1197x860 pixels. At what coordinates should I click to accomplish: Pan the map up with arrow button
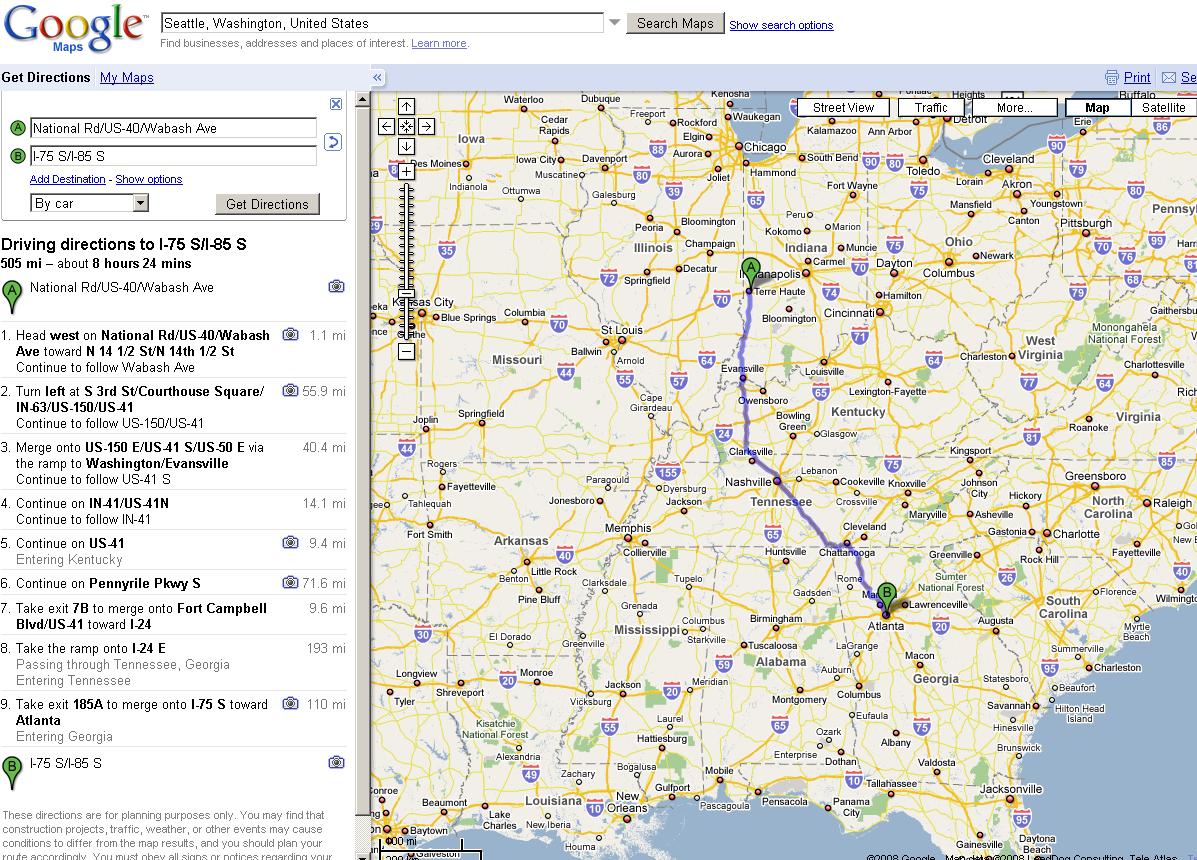click(406, 107)
